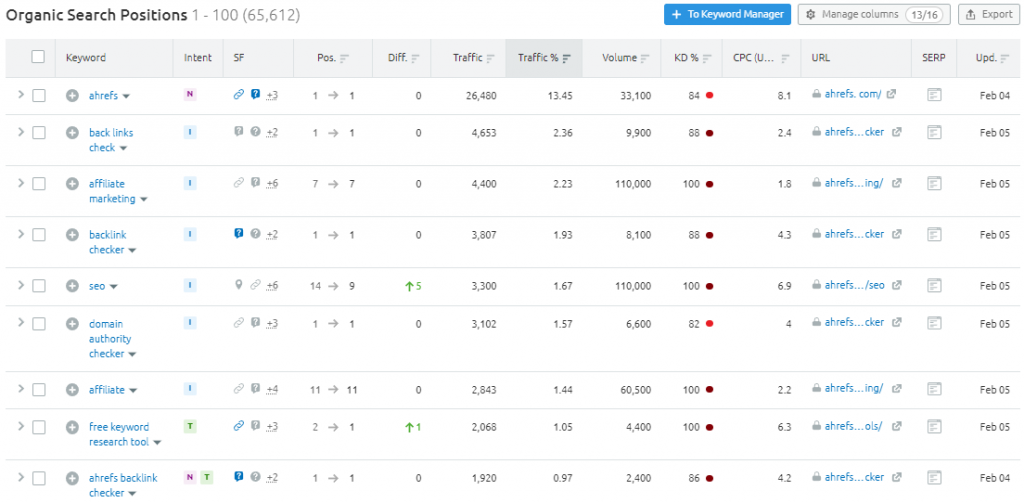Screen dimensions: 1024x503
Task: Expand the 'ahrefs' row chevron
Action: [20, 95]
